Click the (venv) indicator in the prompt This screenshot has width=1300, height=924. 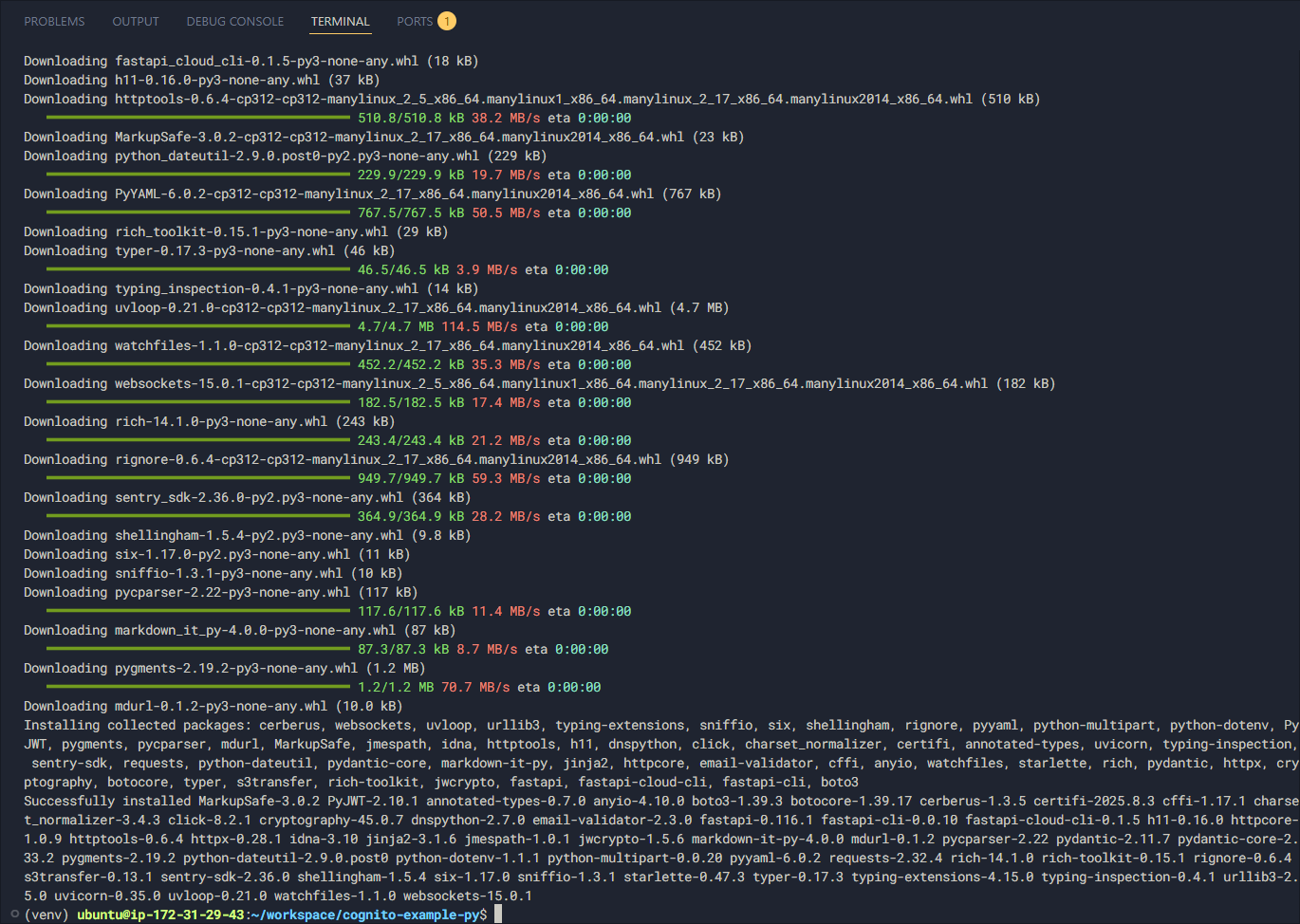46,915
